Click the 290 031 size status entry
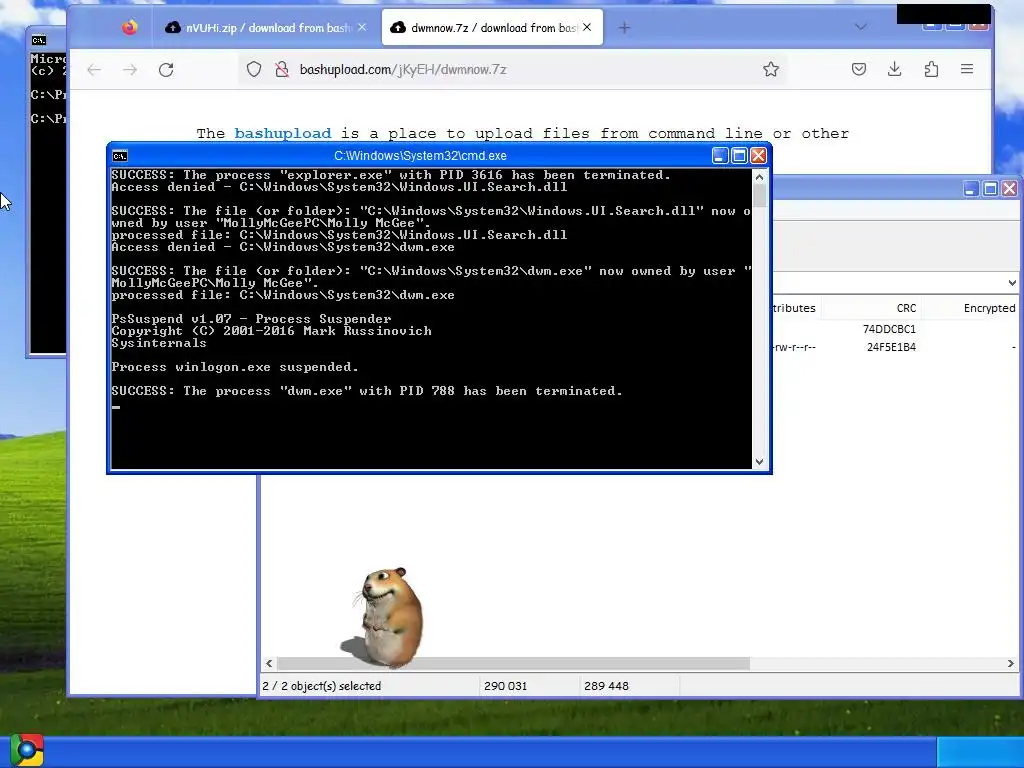The width and height of the screenshot is (1024, 768). (x=505, y=686)
